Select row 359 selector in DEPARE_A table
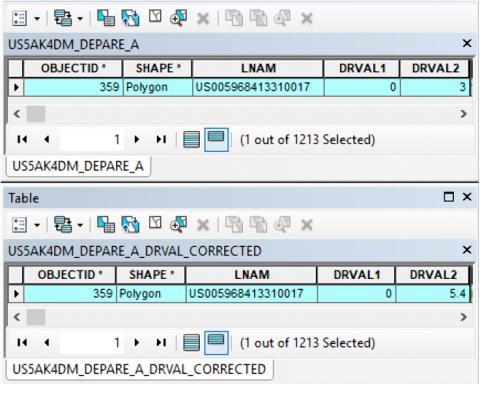The image size is (480, 393). tap(16, 87)
